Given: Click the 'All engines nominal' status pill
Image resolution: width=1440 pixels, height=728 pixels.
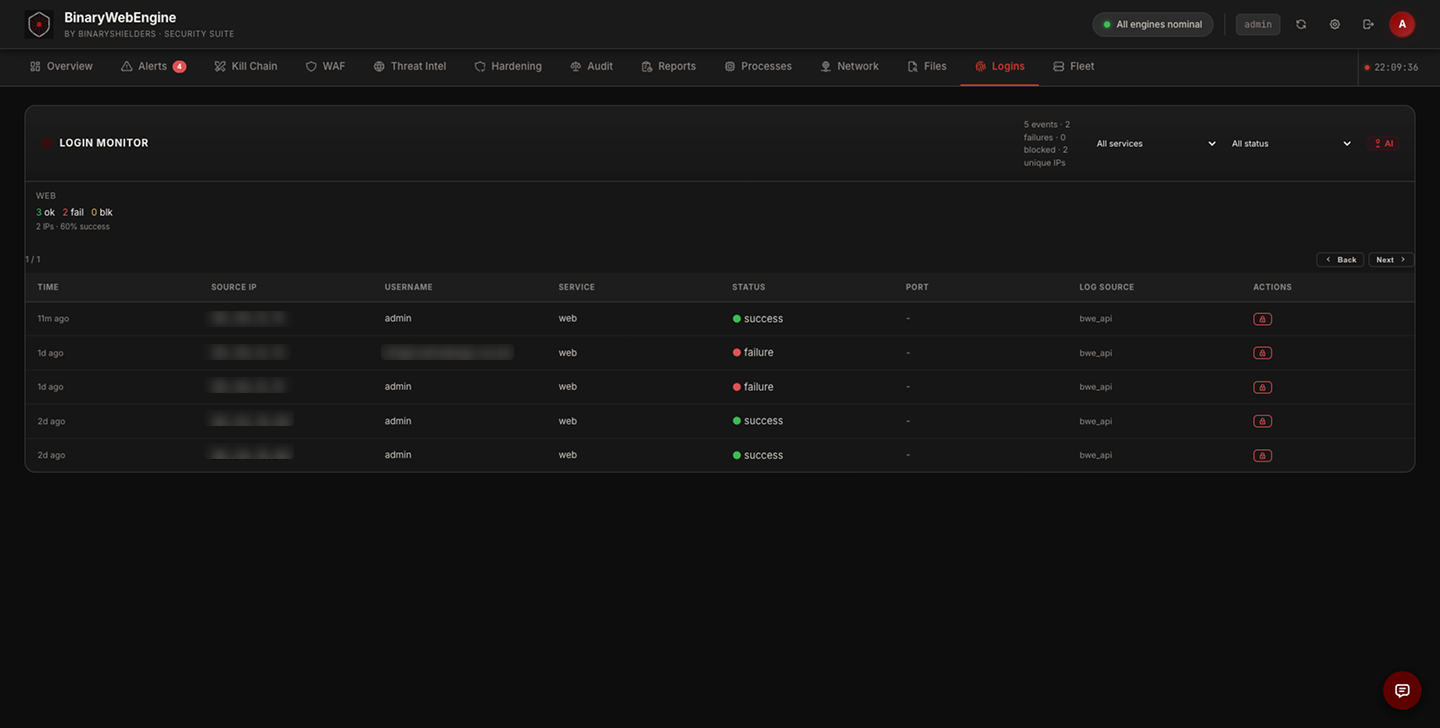Looking at the screenshot, I should [1153, 24].
